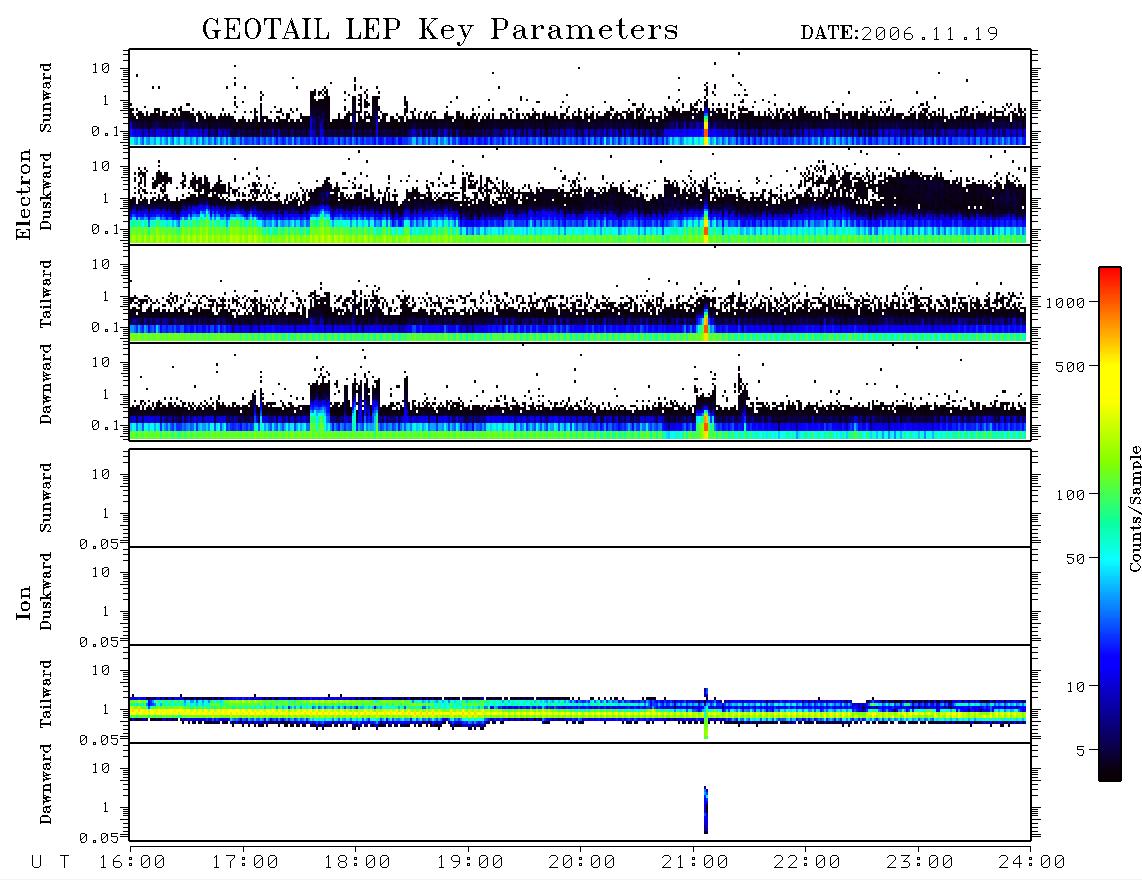This screenshot has width=1142, height=880.
Task: Click the GEOTAIL LEP Key Parameters title
Action: click(440, 31)
